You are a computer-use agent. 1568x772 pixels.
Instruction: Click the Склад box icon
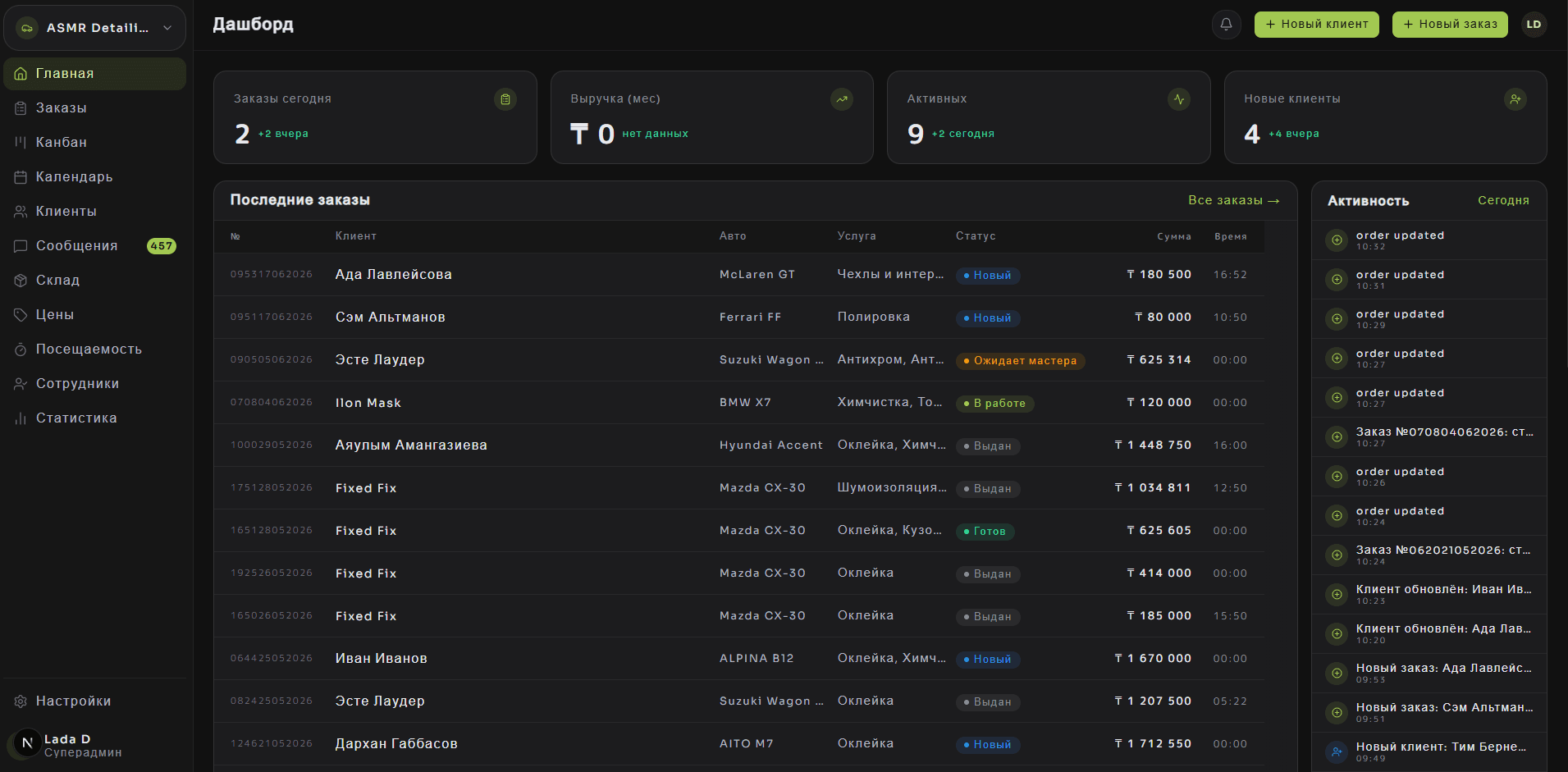(21, 280)
